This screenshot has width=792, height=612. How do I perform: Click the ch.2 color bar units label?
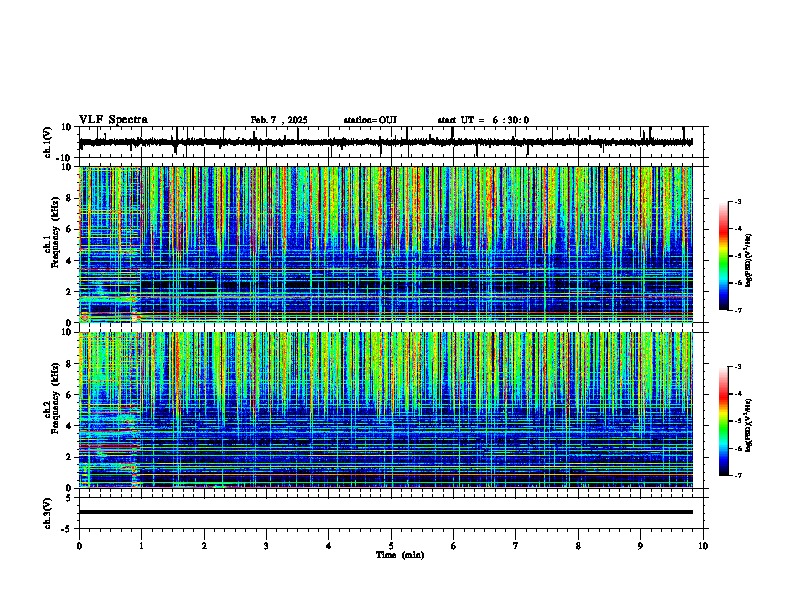click(x=749, y=426)
